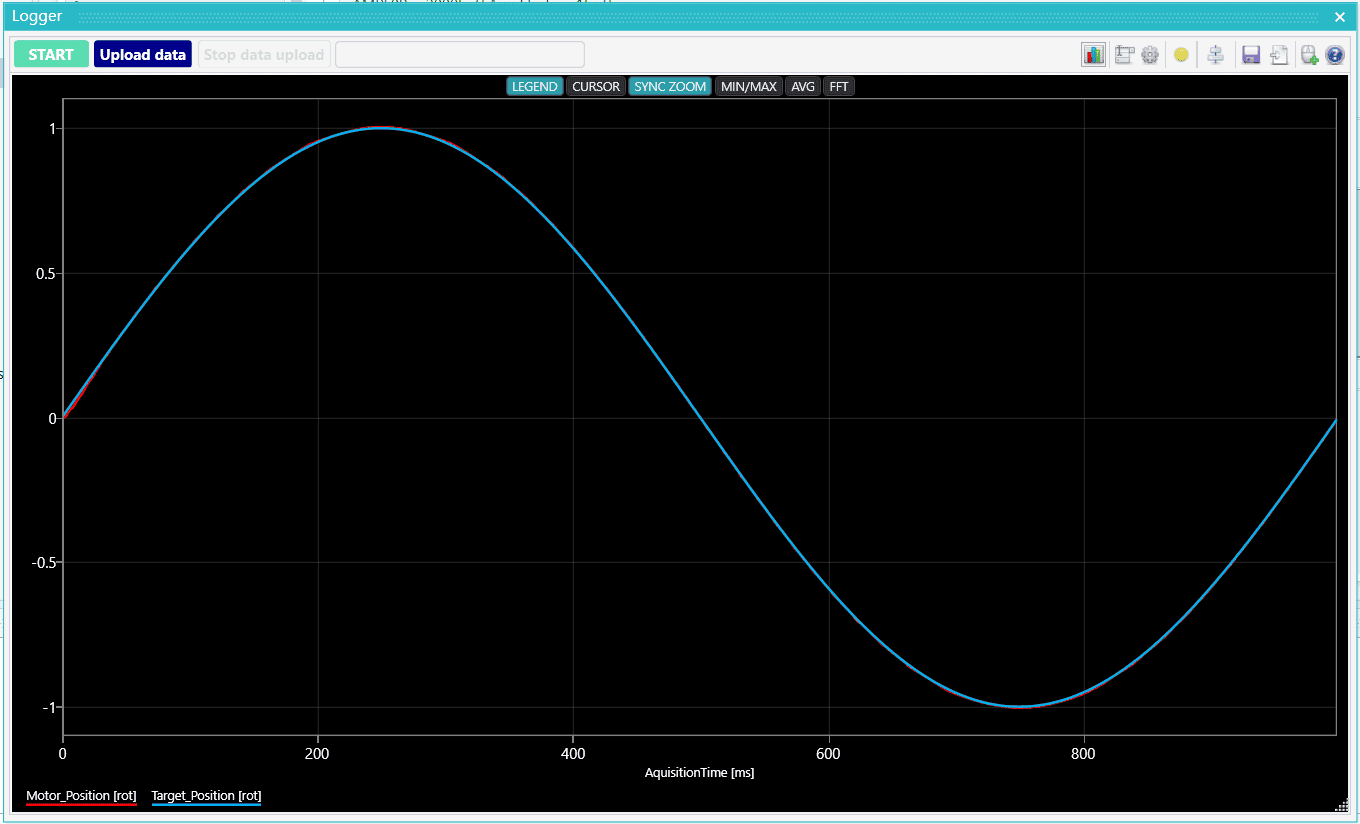This screenshot has width=1360, height=824.
Task: Close the Logger window
Action: pyautogui.click(x=1340, y=16)
